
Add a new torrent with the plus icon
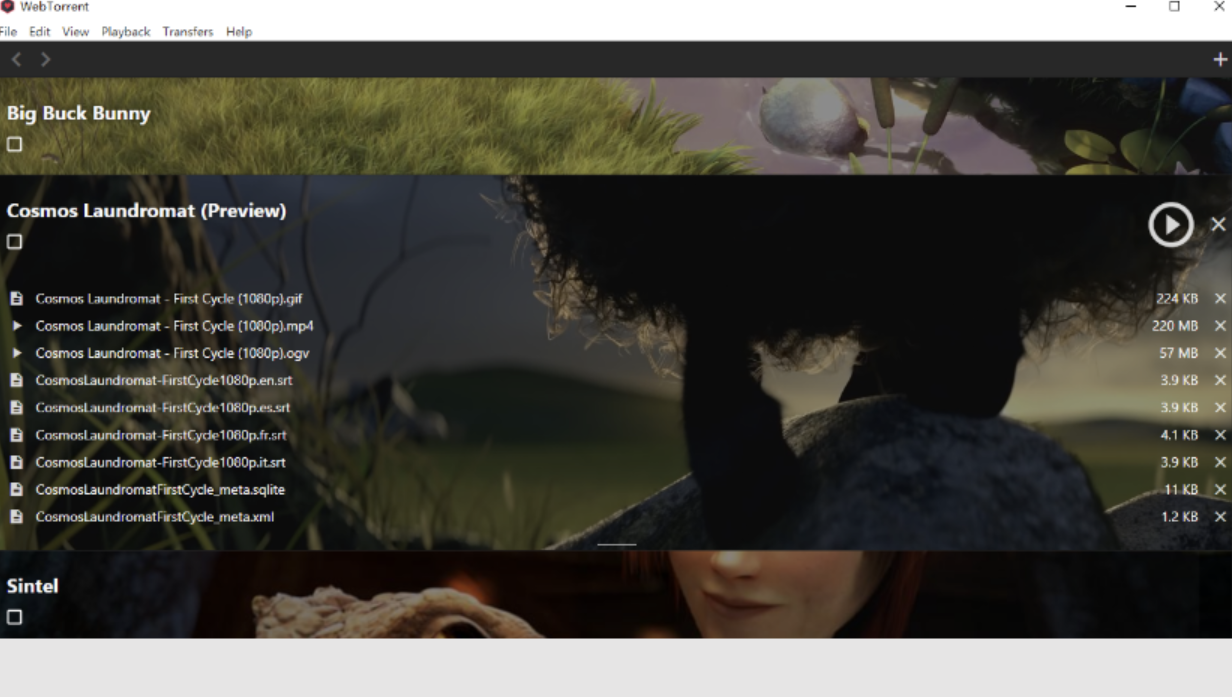1221,60
